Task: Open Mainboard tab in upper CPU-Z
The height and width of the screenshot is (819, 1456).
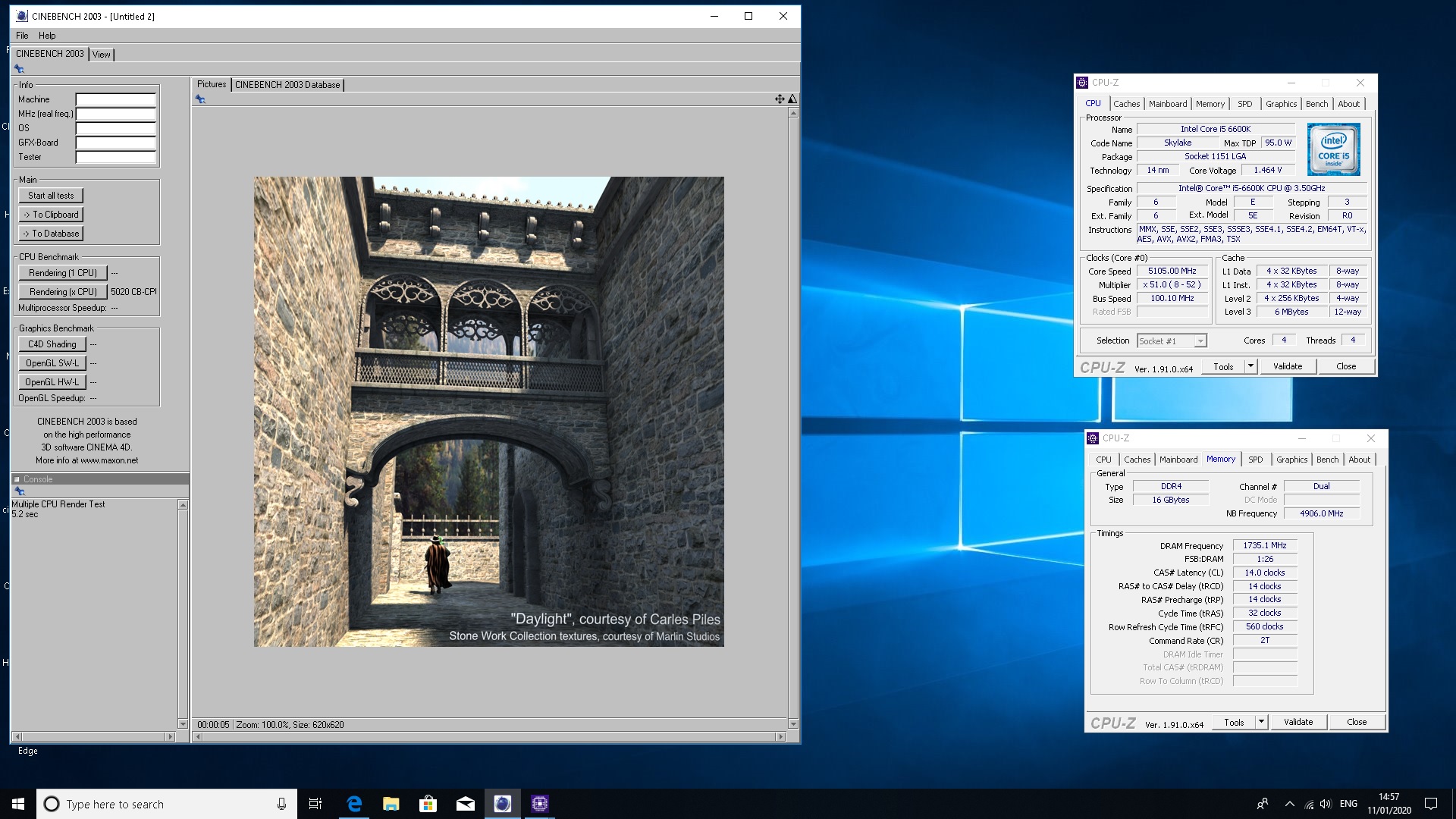Action: pyautogui.click(x=1168, y=104)
